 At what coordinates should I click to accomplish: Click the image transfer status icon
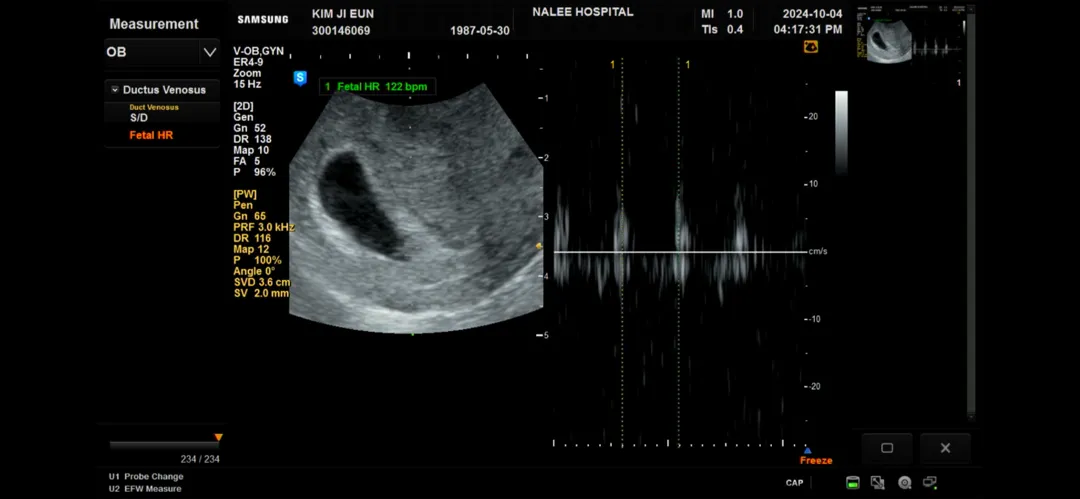click(878, 483)
